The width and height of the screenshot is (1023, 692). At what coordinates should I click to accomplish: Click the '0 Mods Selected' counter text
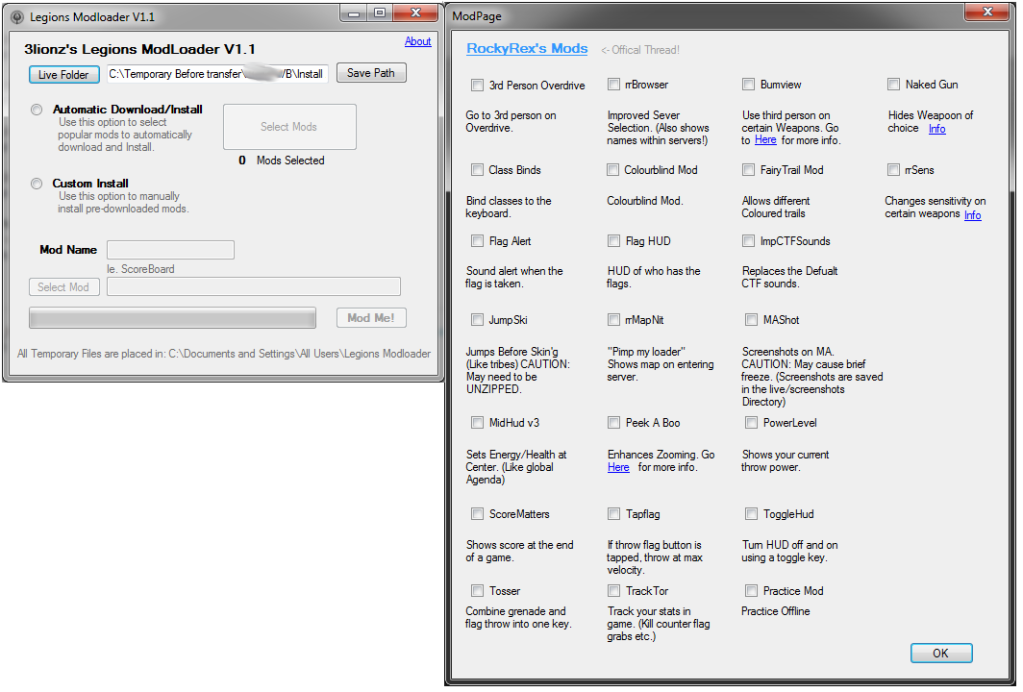pos(282,160)
